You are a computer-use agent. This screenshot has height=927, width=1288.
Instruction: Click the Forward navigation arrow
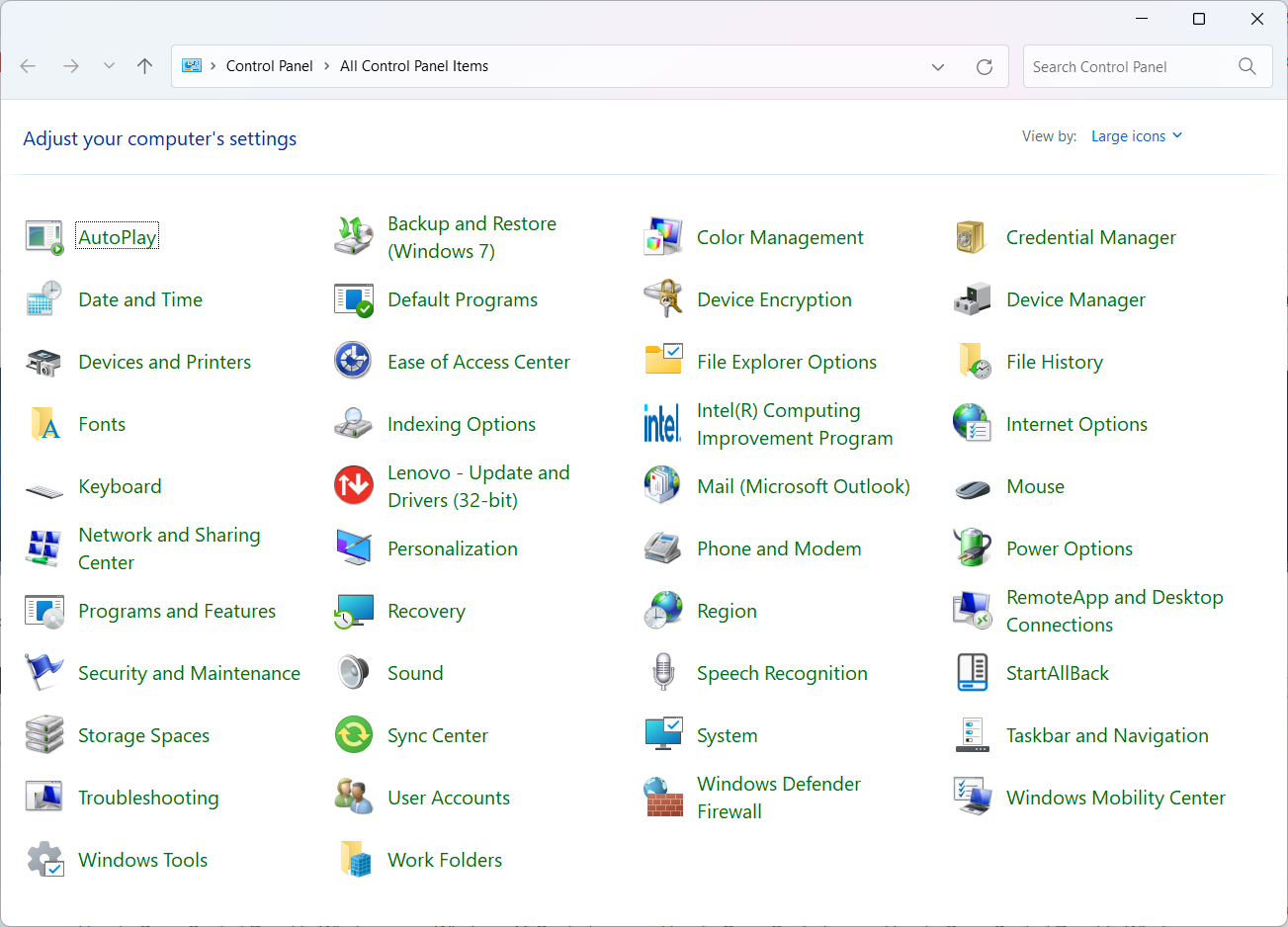(70, 66)
